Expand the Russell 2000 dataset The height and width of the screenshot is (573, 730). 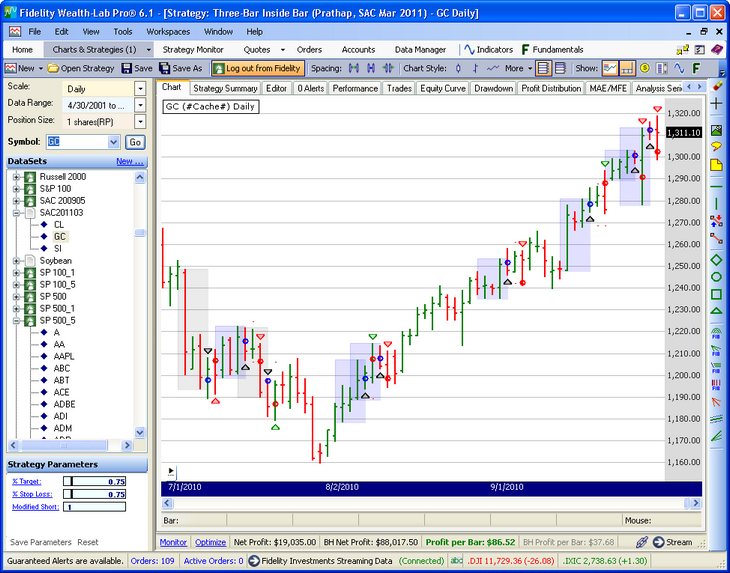point(17,177)
